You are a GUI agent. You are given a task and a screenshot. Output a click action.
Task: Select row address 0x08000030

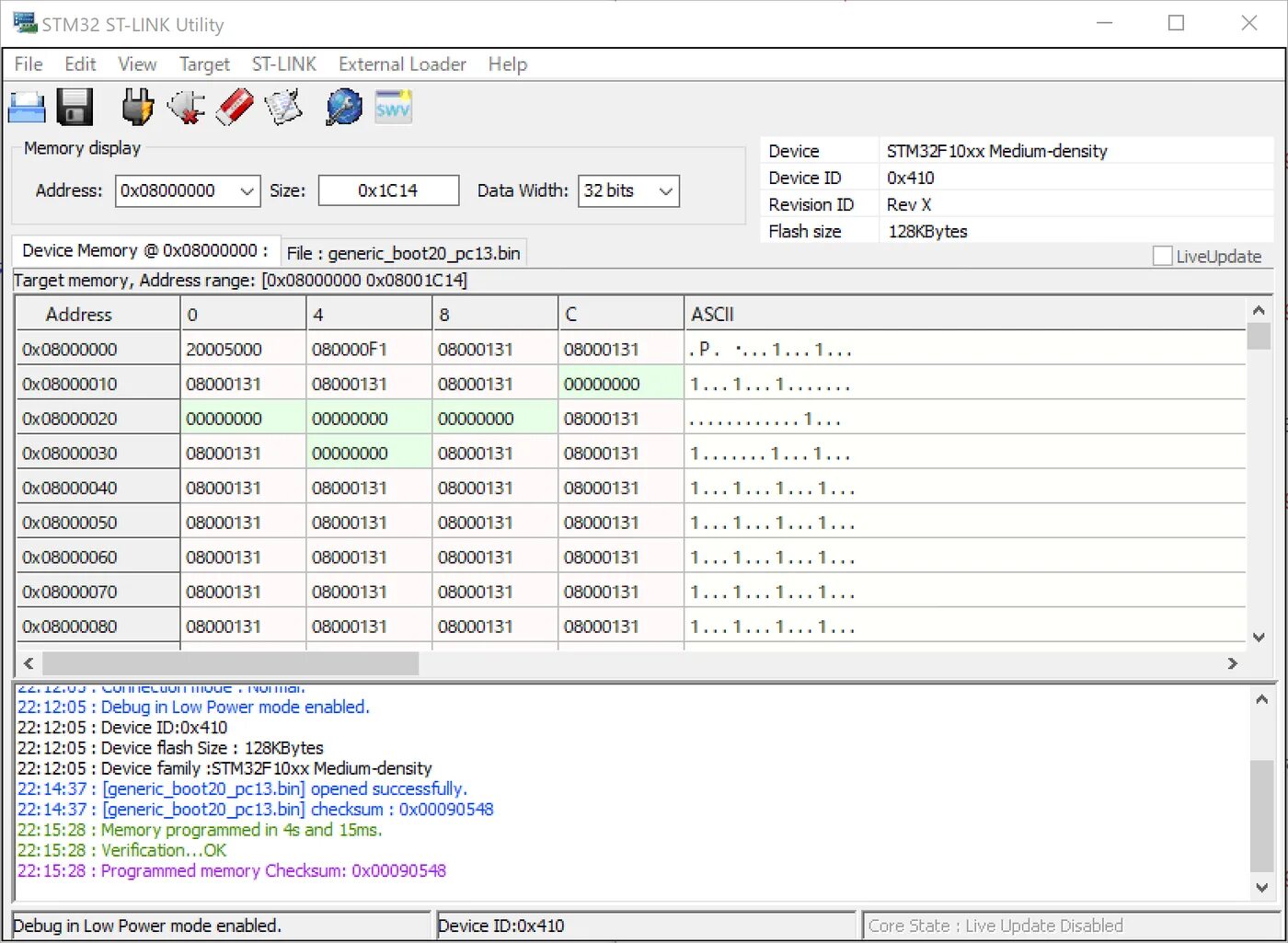point(98,454)
